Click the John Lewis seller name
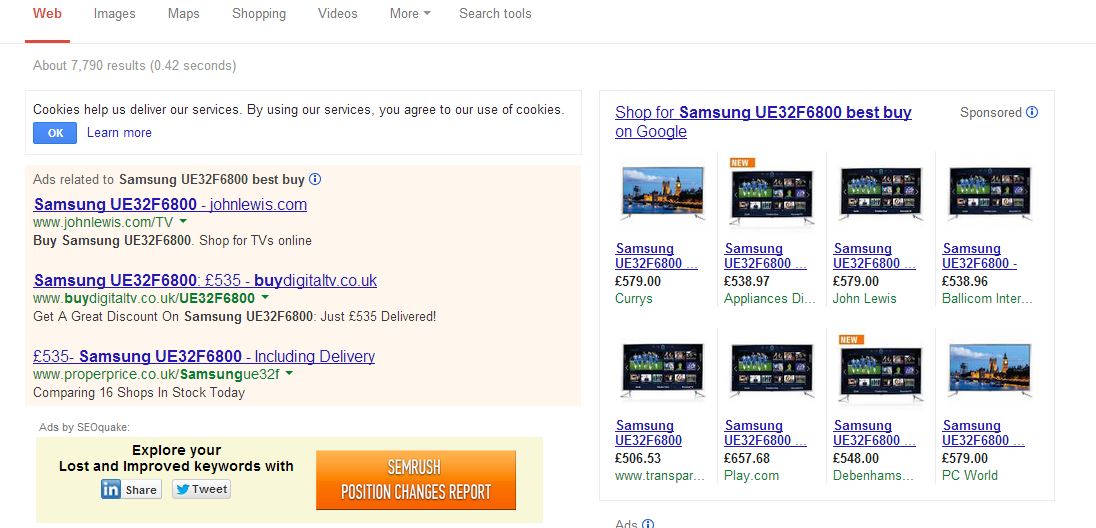The image size is (1096, 528). pyautogui.click(x=865, y=299)
